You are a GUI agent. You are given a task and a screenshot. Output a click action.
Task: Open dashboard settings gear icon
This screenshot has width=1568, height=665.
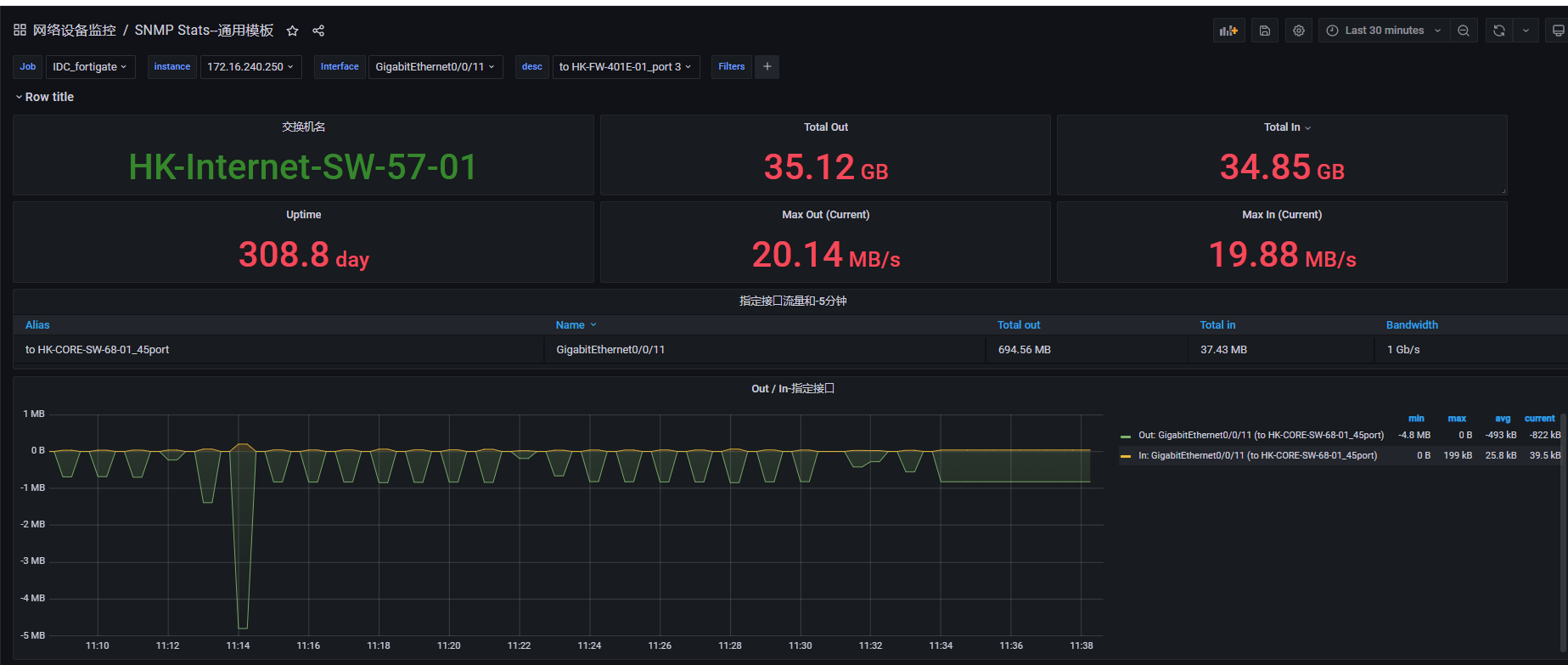pyautogui.click(x=1298, y=31)
